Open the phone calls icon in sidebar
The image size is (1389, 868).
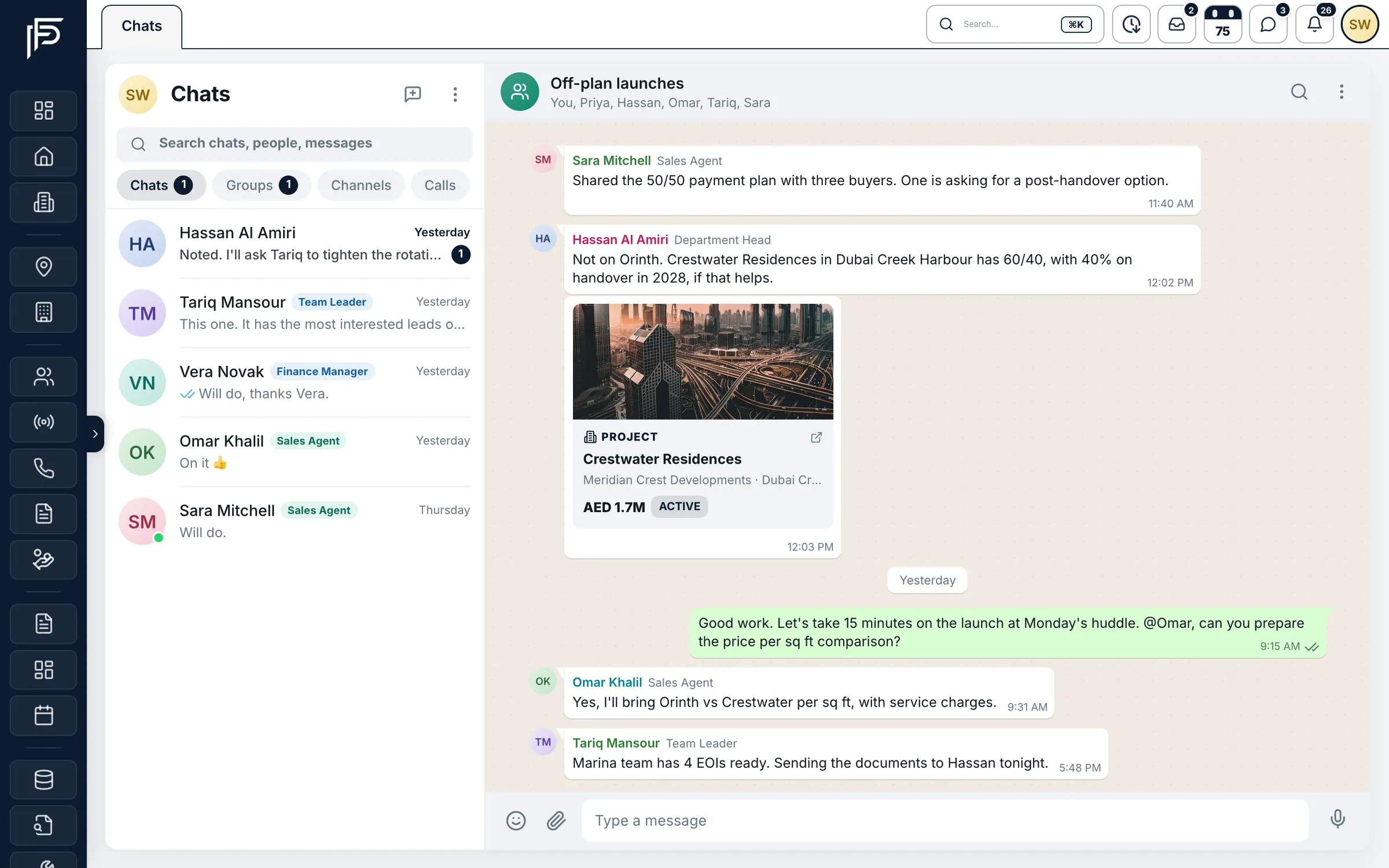tap(43, 468)
